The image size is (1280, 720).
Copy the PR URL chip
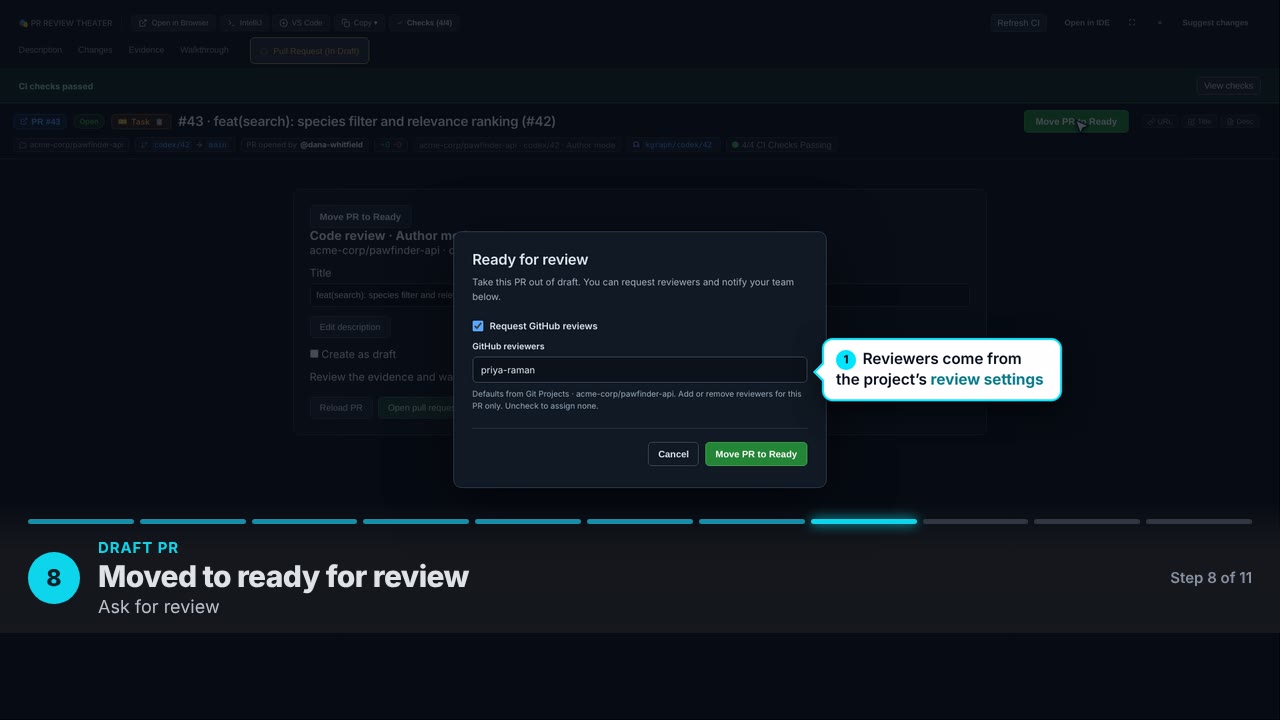1159,122
